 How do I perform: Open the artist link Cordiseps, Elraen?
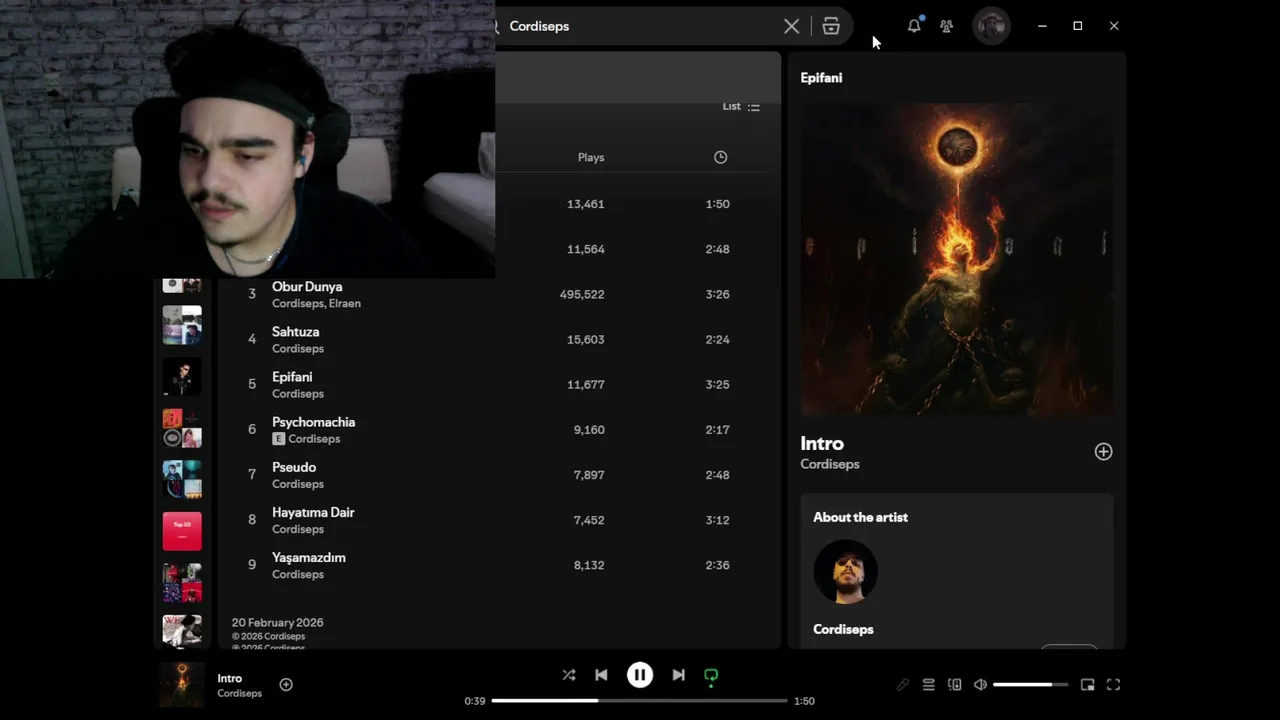[x=316, y=304]
